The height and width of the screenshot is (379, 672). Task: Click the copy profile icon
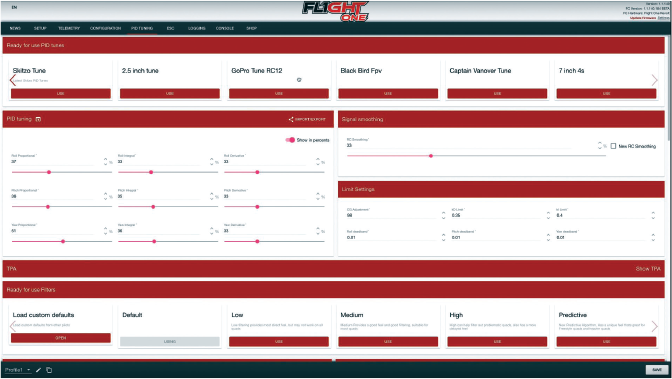49,370
